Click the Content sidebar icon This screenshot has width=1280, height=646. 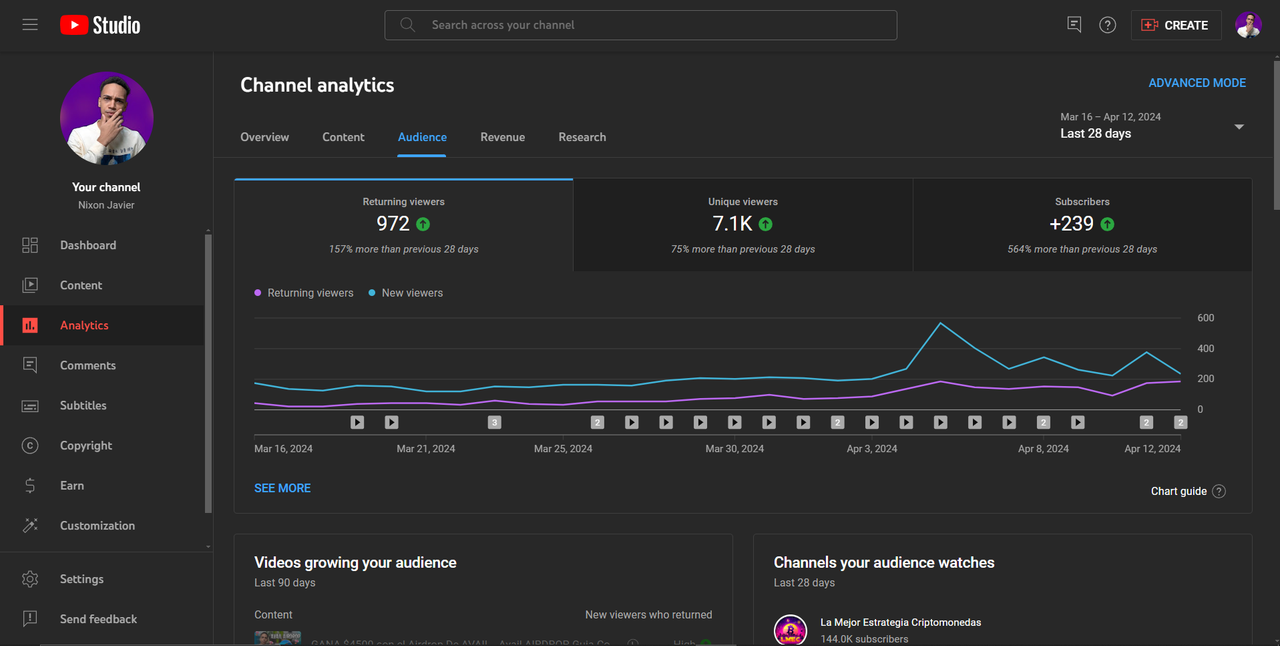pyautogui.click(x=30, y=285)
